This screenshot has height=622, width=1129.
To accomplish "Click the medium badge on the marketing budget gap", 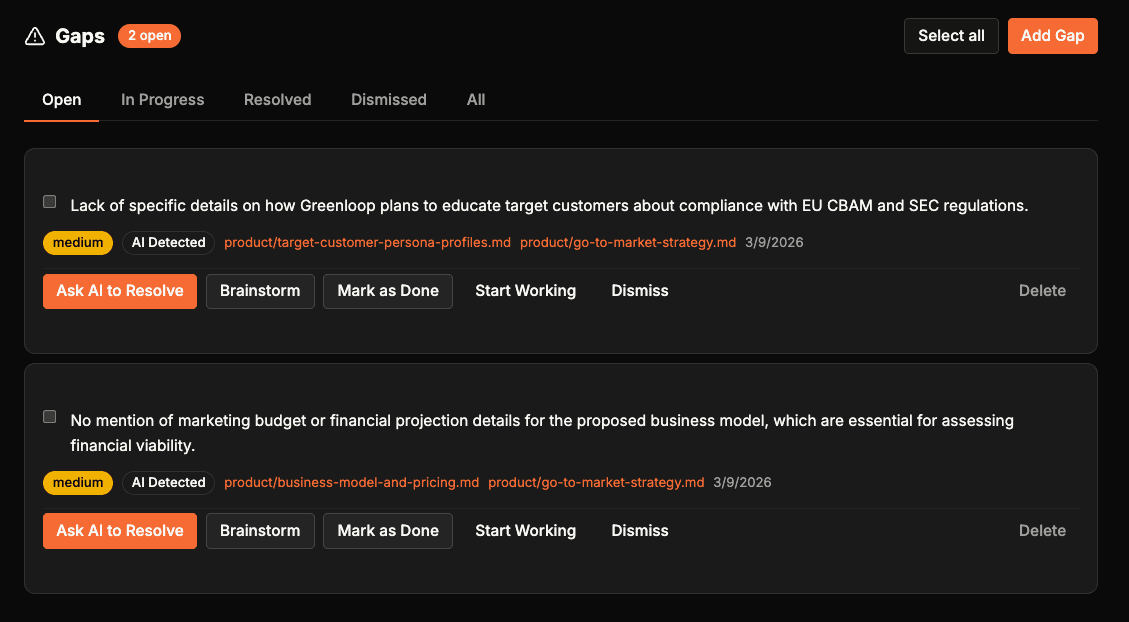I will 78,482.
